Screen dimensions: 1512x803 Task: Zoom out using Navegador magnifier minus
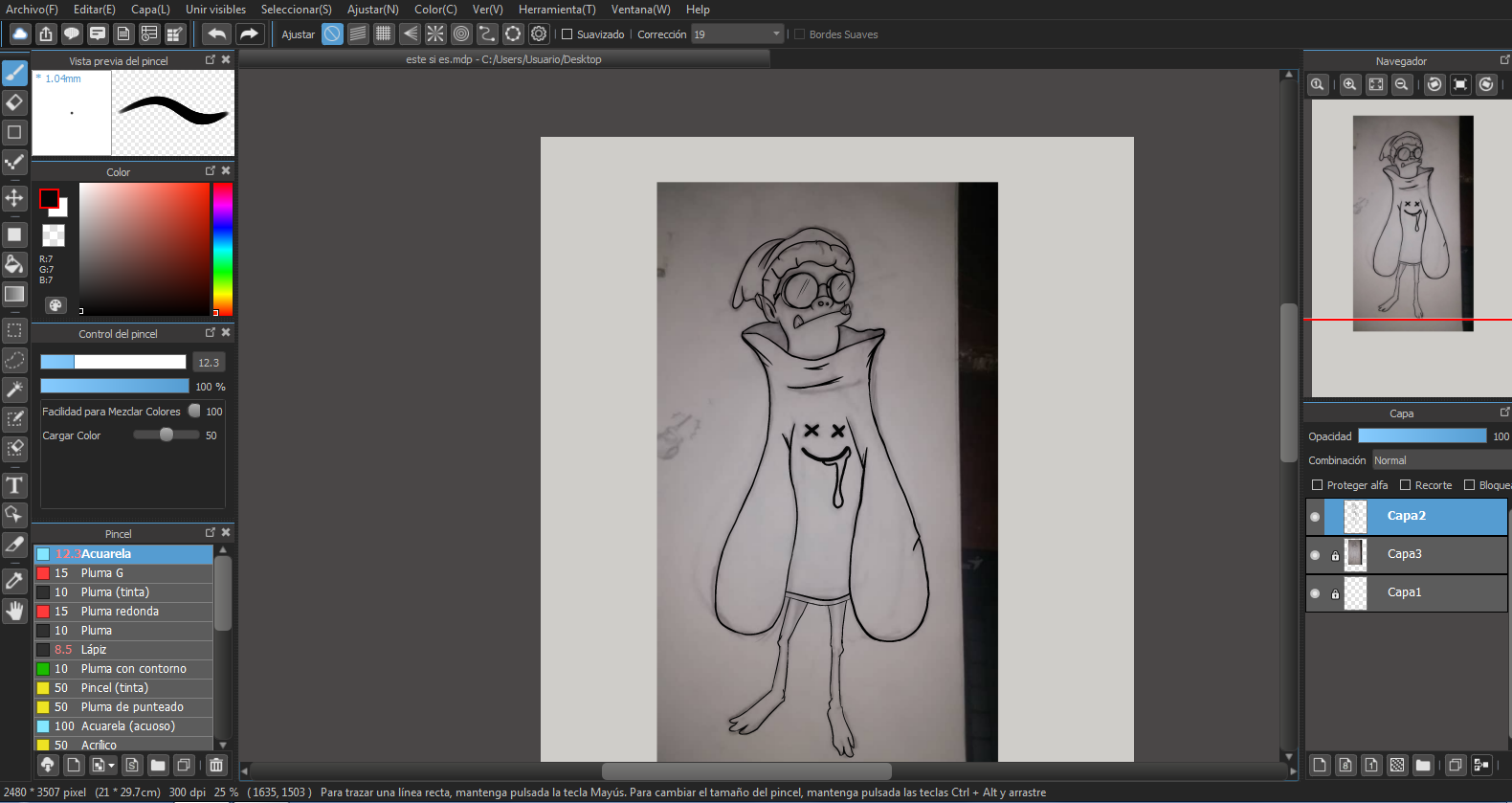[x=1402, y=84]
